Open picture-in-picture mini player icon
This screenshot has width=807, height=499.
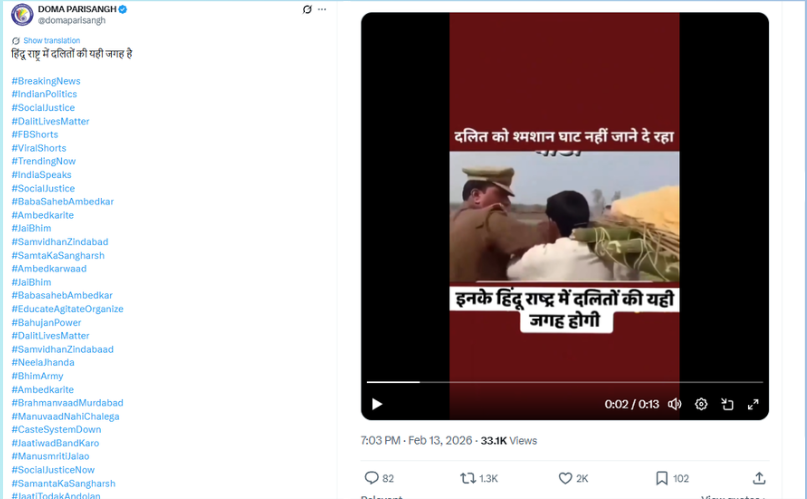[727, 404]
